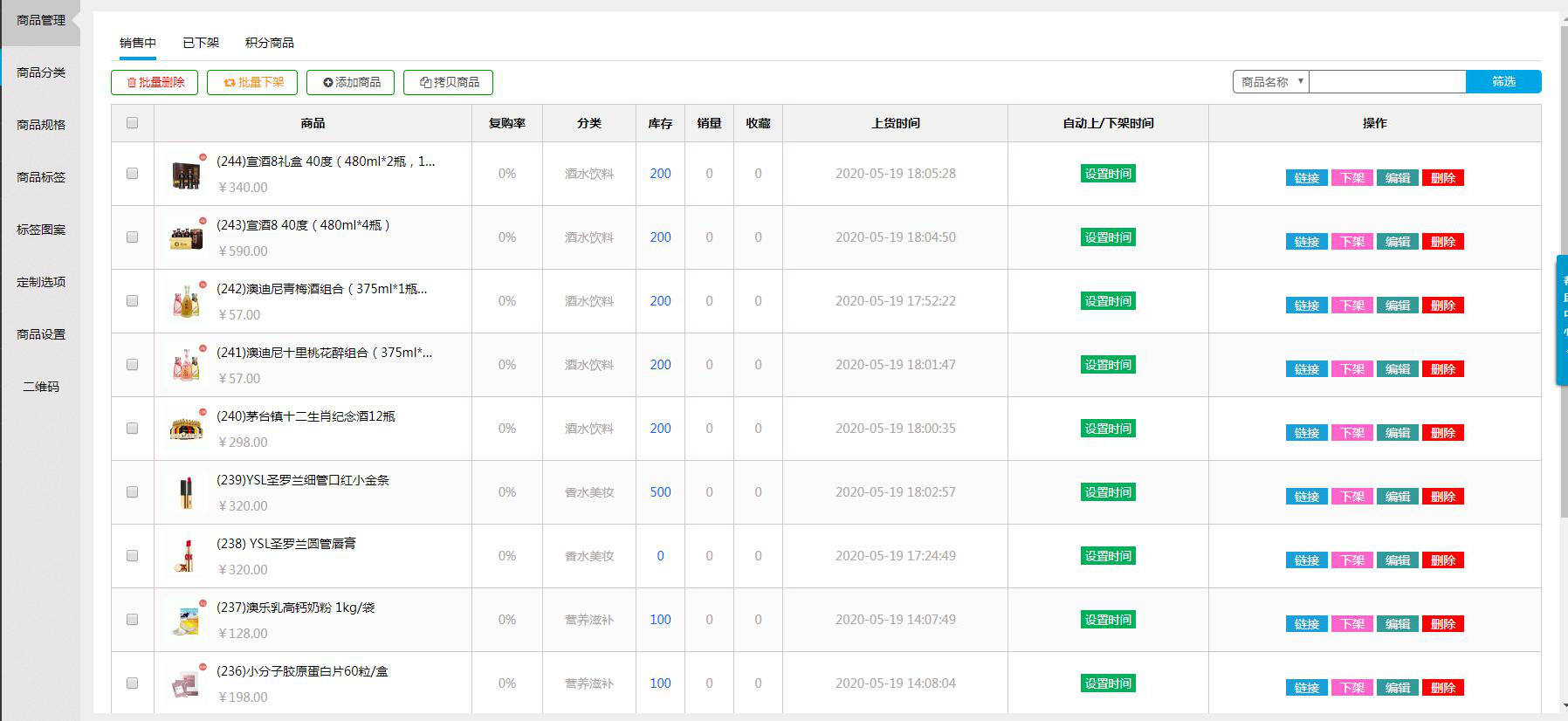Click thumbnail of 茅台镇十二生肖纪念酒

click(x=186, y=429)
